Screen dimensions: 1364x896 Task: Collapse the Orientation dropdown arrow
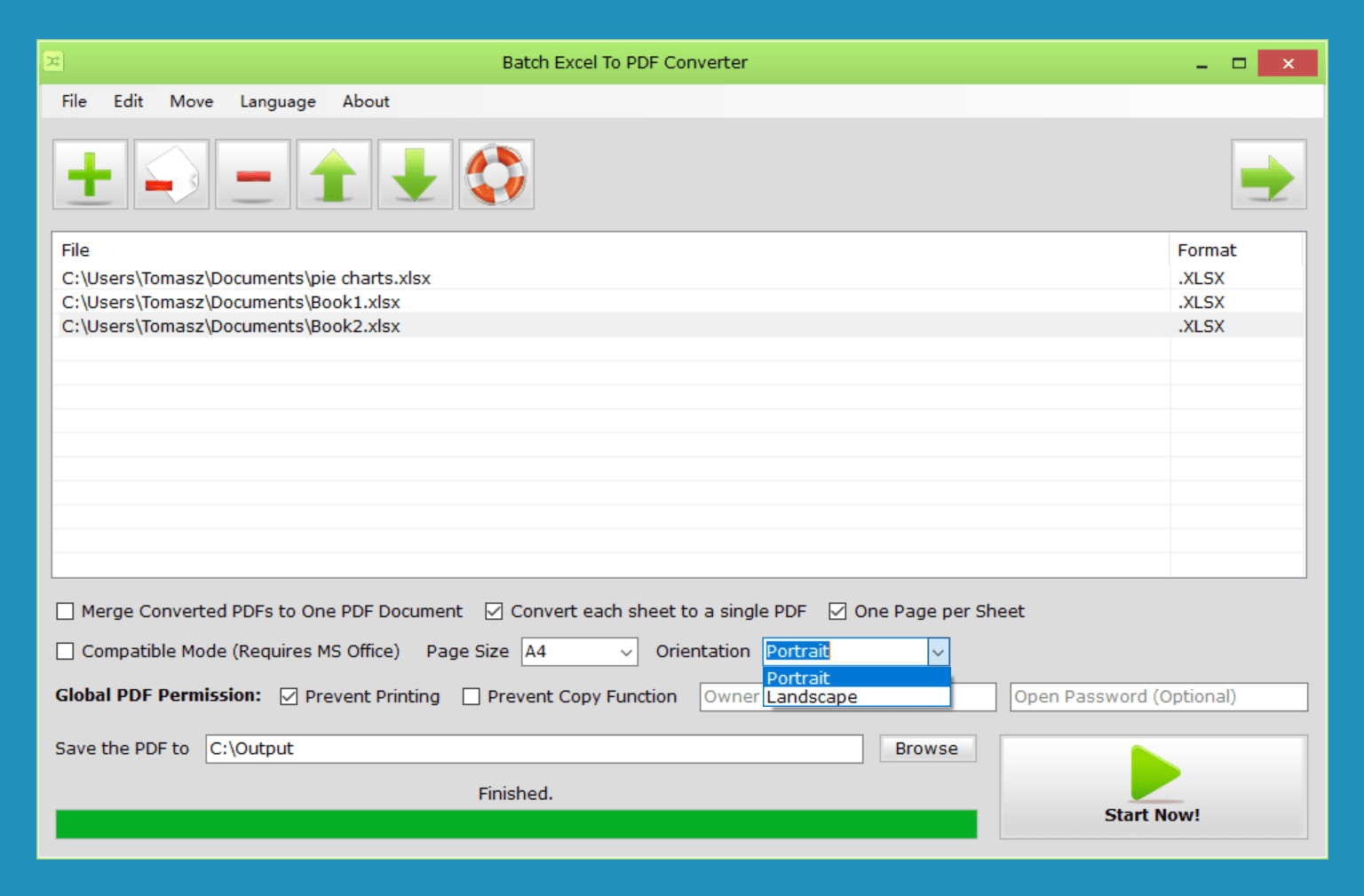(938, 652)
